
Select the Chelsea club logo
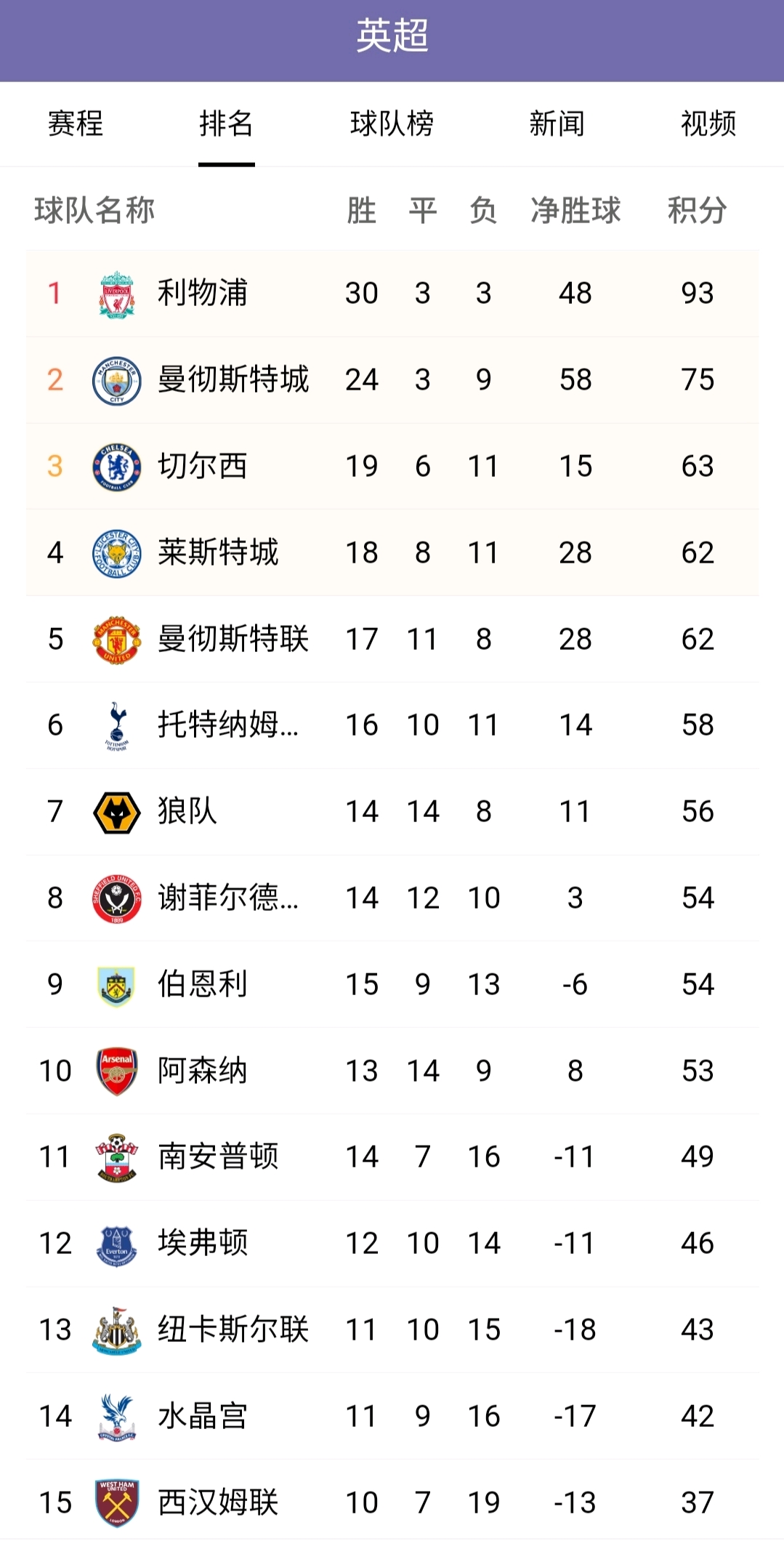[x=117, y=467]
